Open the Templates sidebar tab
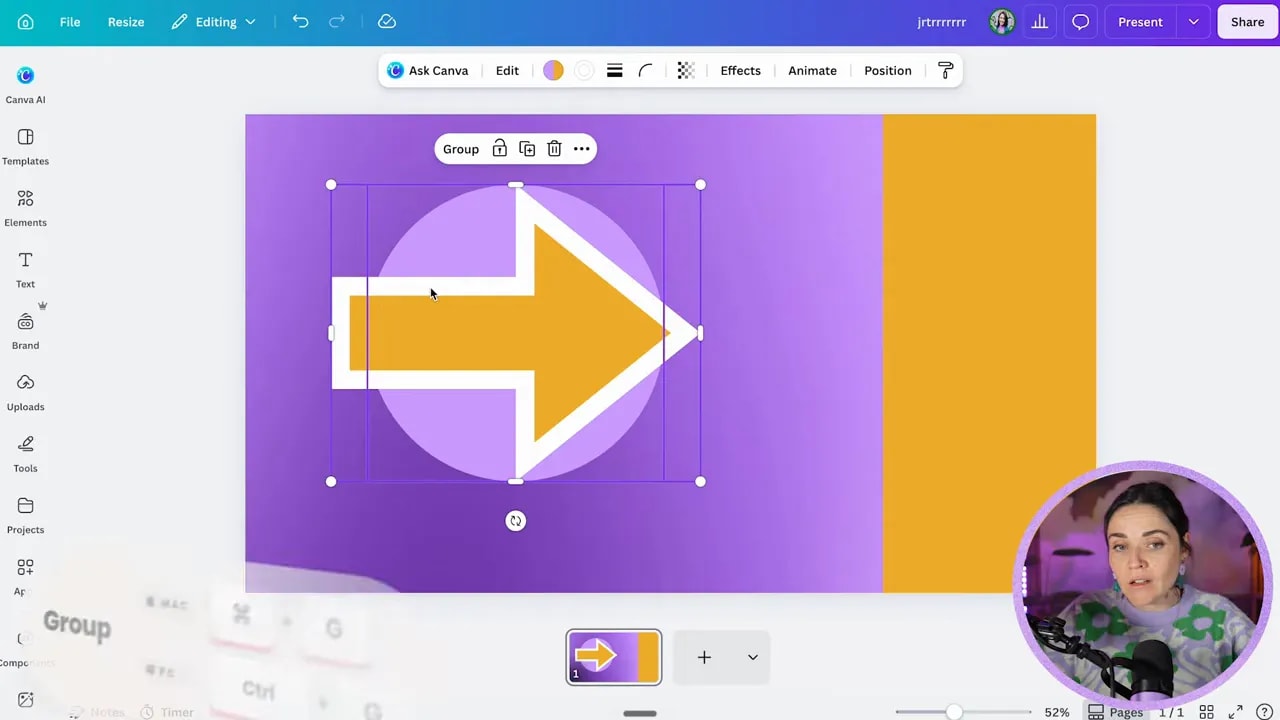The image size is (1280, 720). [25, 147]
